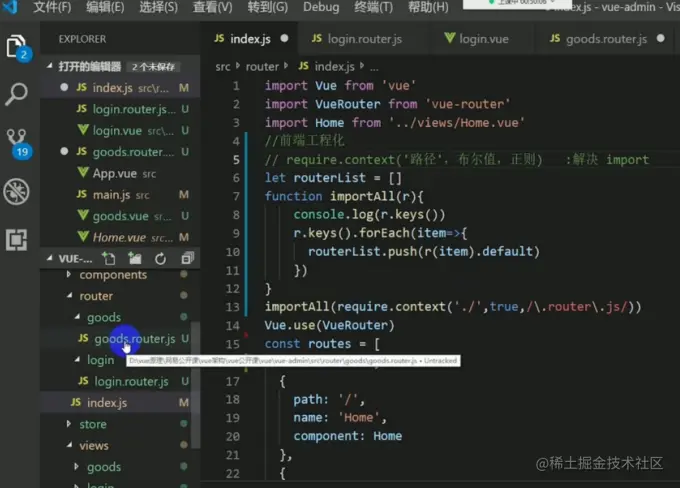Collapse the 打开的编辑器 section

(50, 66)
